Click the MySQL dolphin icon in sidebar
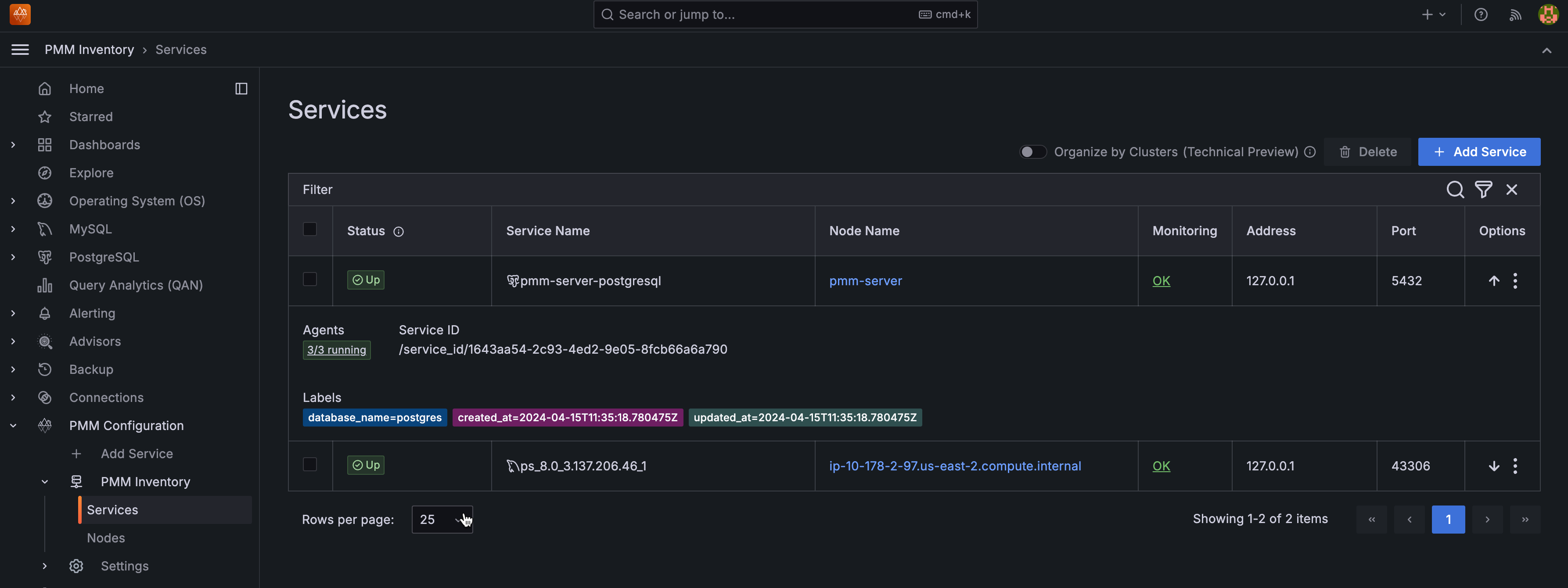The image size is (1568, 588). 44,229
